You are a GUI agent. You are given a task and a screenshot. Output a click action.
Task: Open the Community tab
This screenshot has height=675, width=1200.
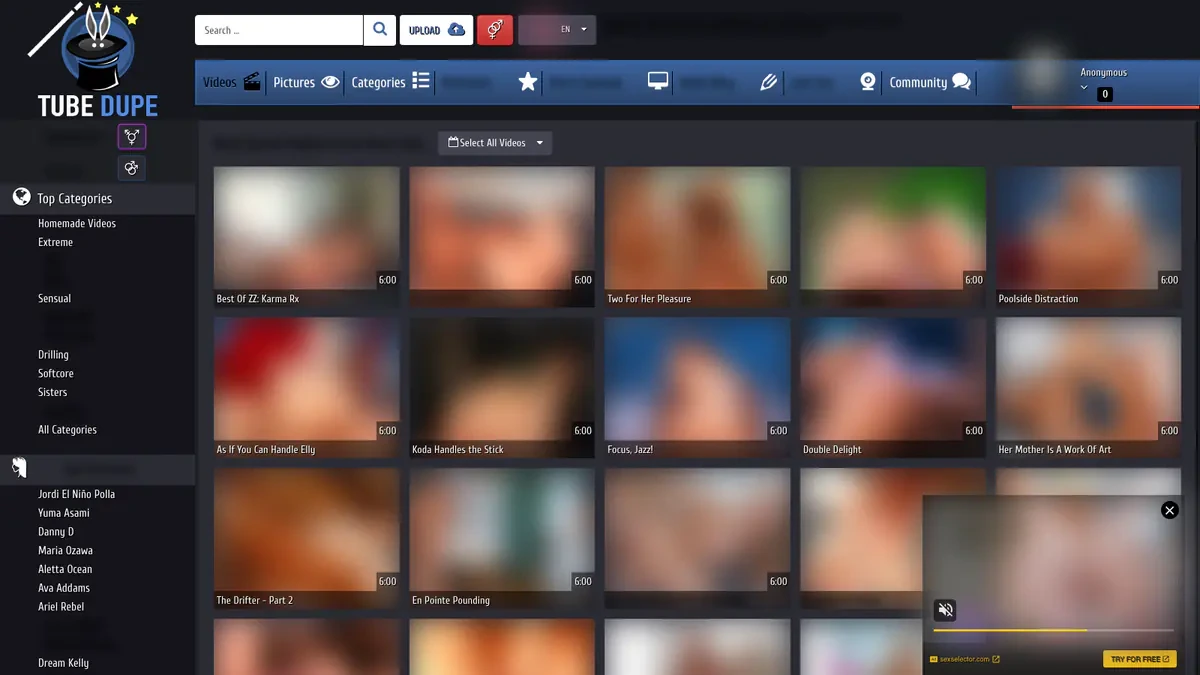pyautogui.click(x=930, y=82)
